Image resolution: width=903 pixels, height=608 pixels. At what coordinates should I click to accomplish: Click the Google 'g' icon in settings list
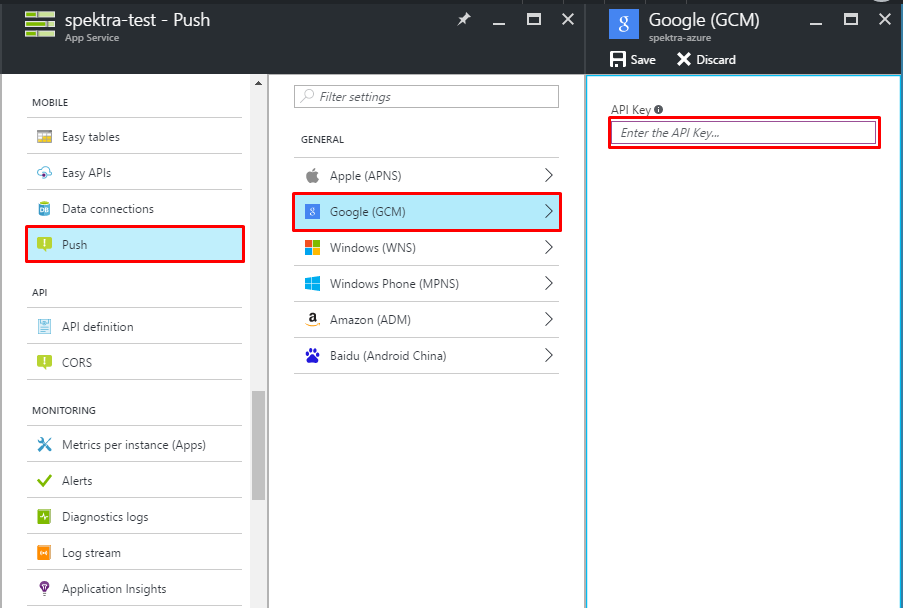[x=312, y=211]
